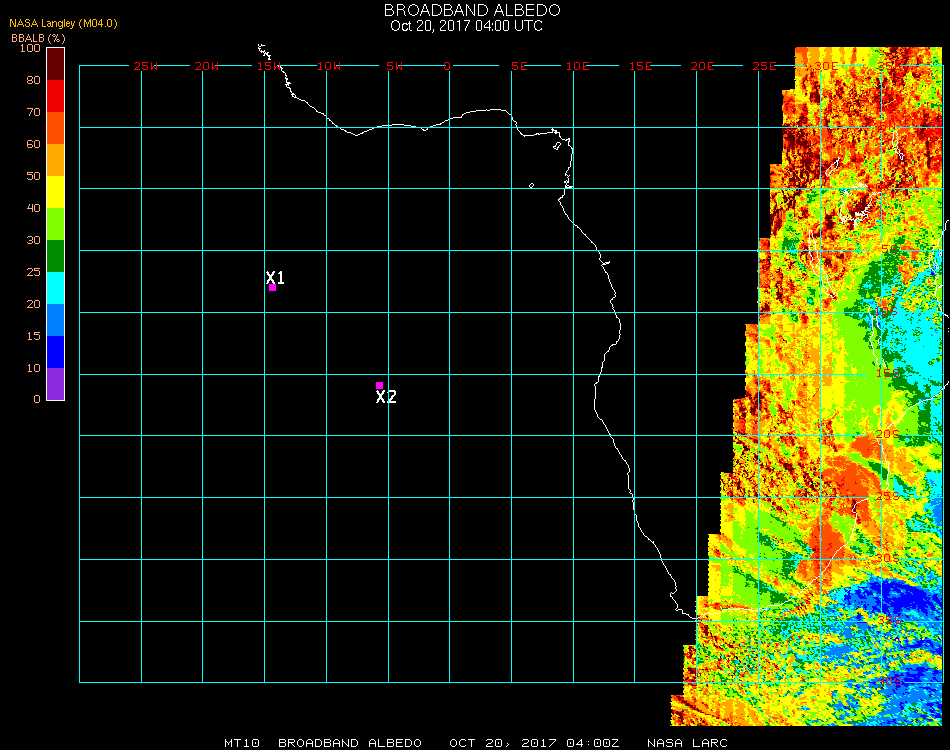Click the light green 30-40% legend swatch
Image resolution: width=950 pixels, height=750 pixels.
pyautogui.click(x=55, y=224)
